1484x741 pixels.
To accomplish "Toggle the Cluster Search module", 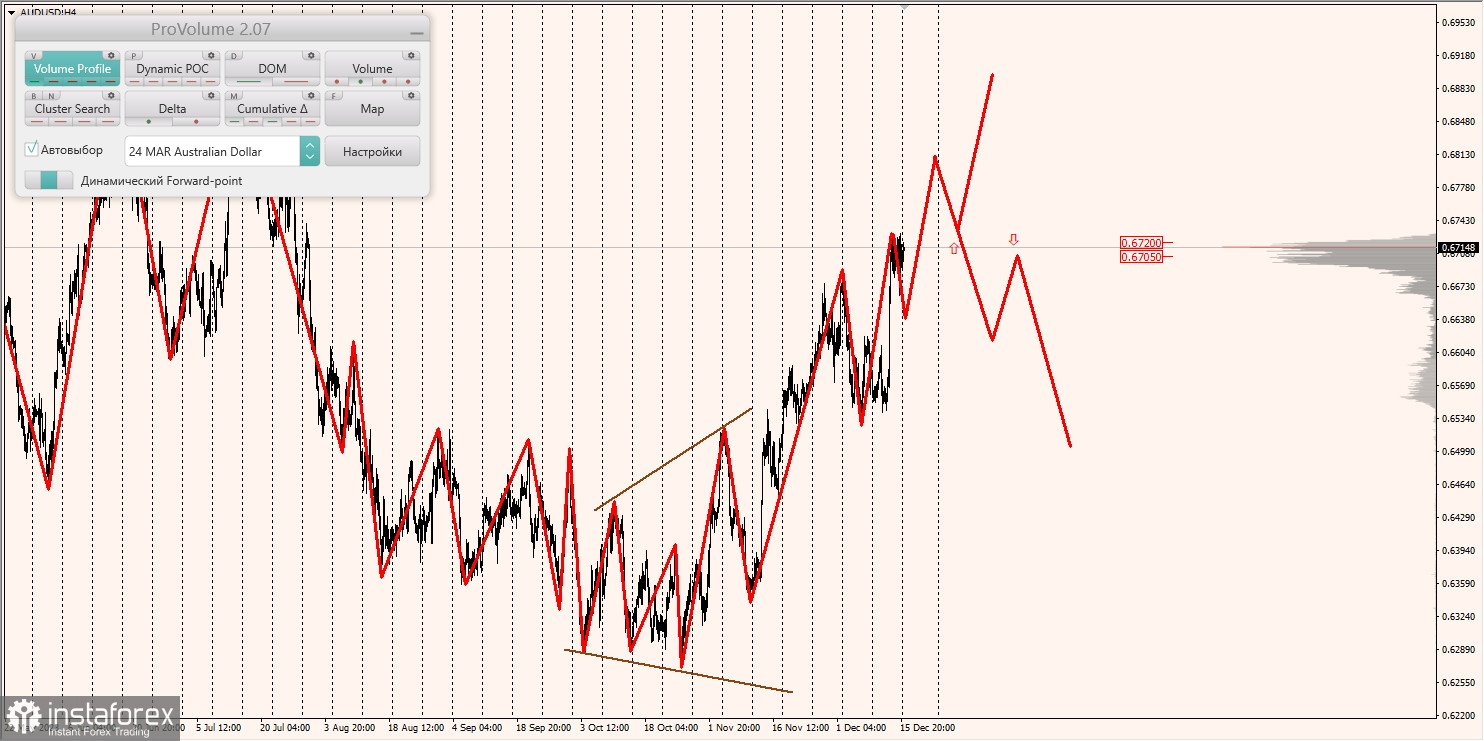I will [x=72, y=109].
